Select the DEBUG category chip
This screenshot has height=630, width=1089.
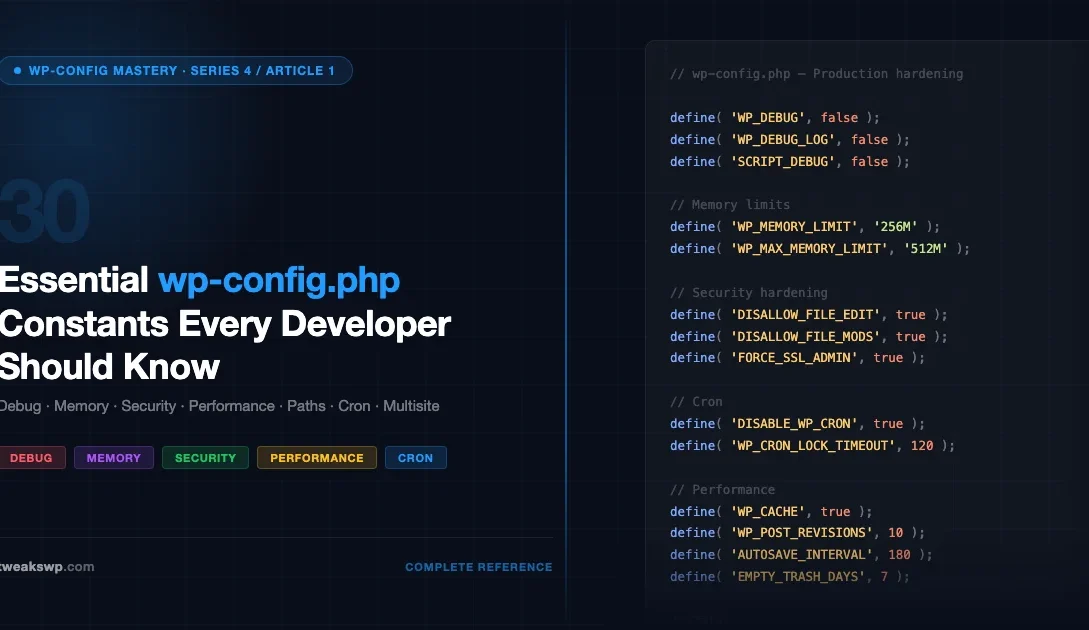[32, 457]
